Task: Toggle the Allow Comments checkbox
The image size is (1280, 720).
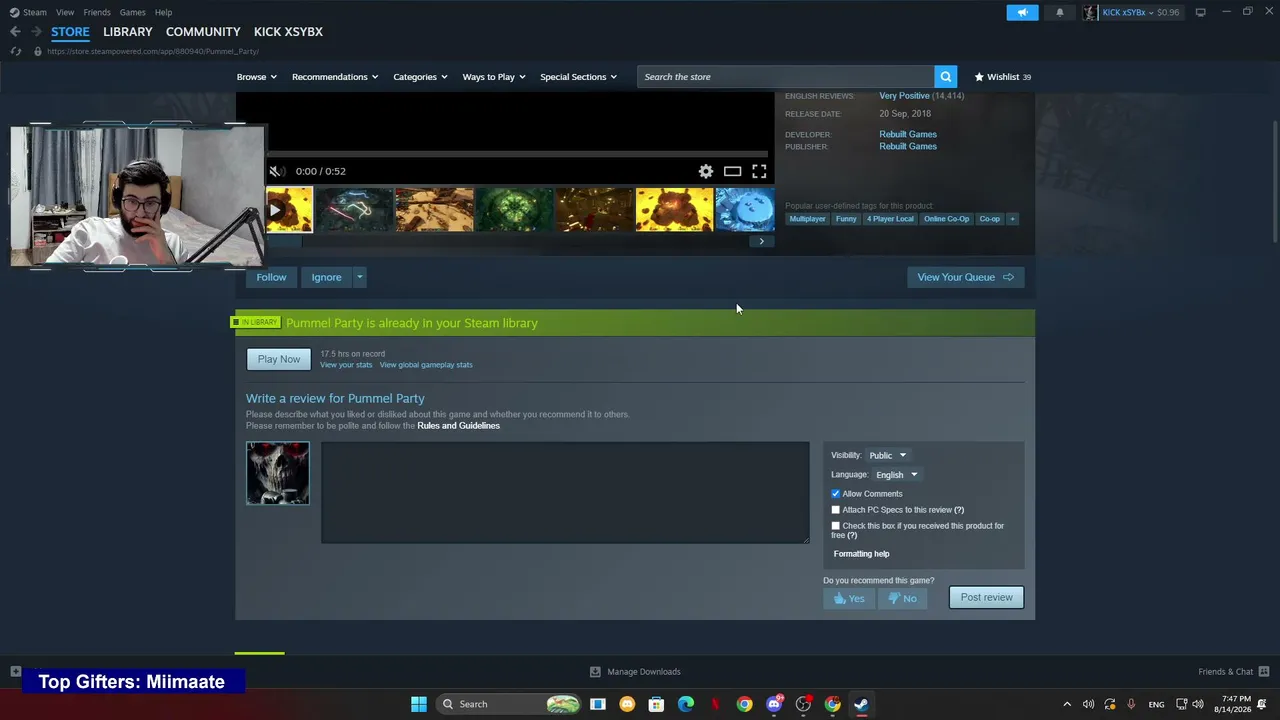Action: 836,494
